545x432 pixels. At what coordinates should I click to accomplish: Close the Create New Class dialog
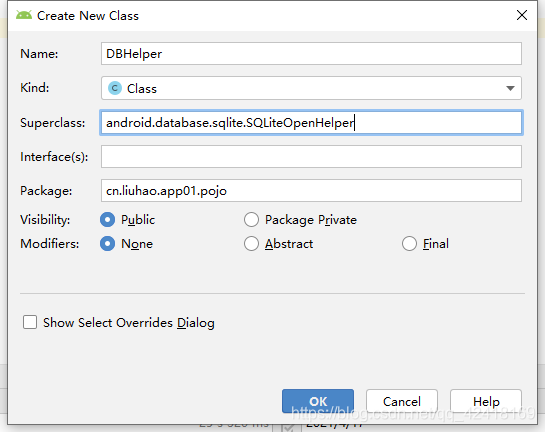[x=522, y=15]
